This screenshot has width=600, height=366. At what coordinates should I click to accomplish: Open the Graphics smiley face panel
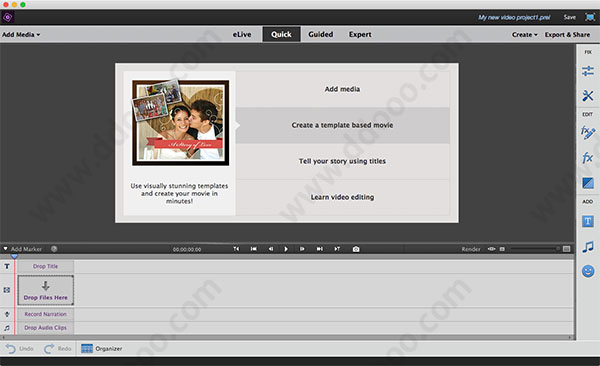point(588,271)
